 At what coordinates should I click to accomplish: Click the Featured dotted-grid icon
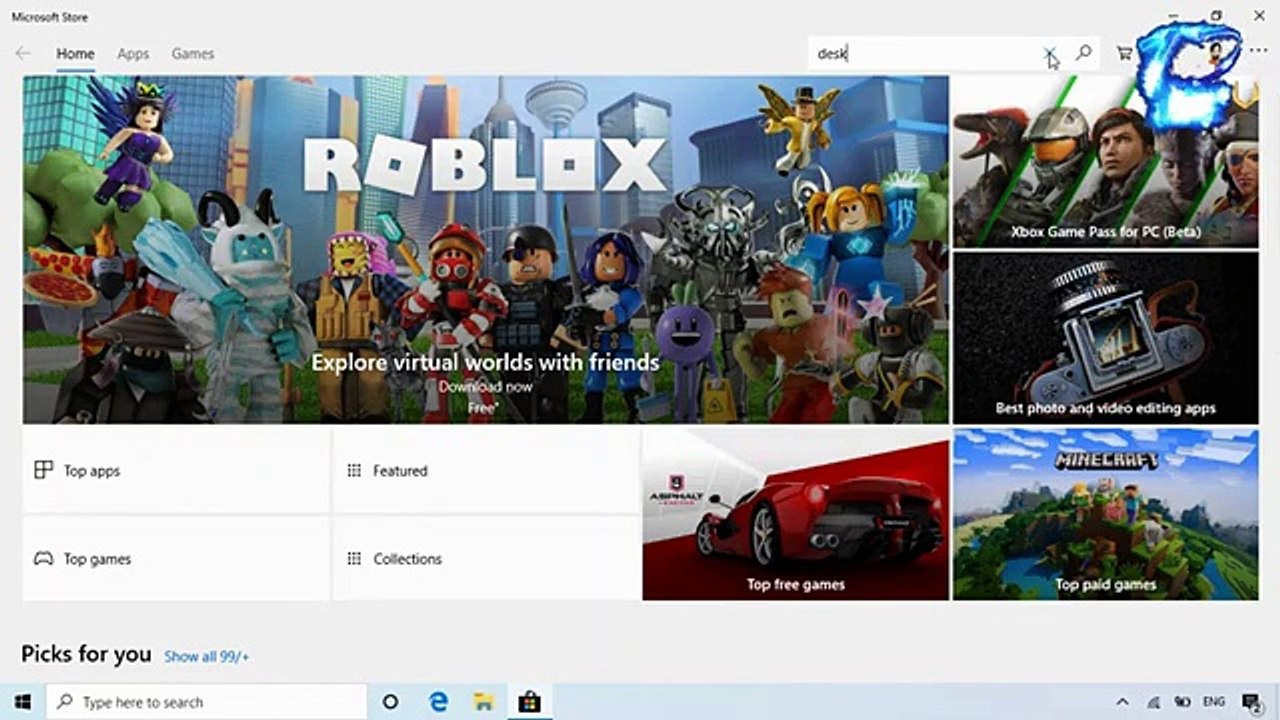pos(353,470)
